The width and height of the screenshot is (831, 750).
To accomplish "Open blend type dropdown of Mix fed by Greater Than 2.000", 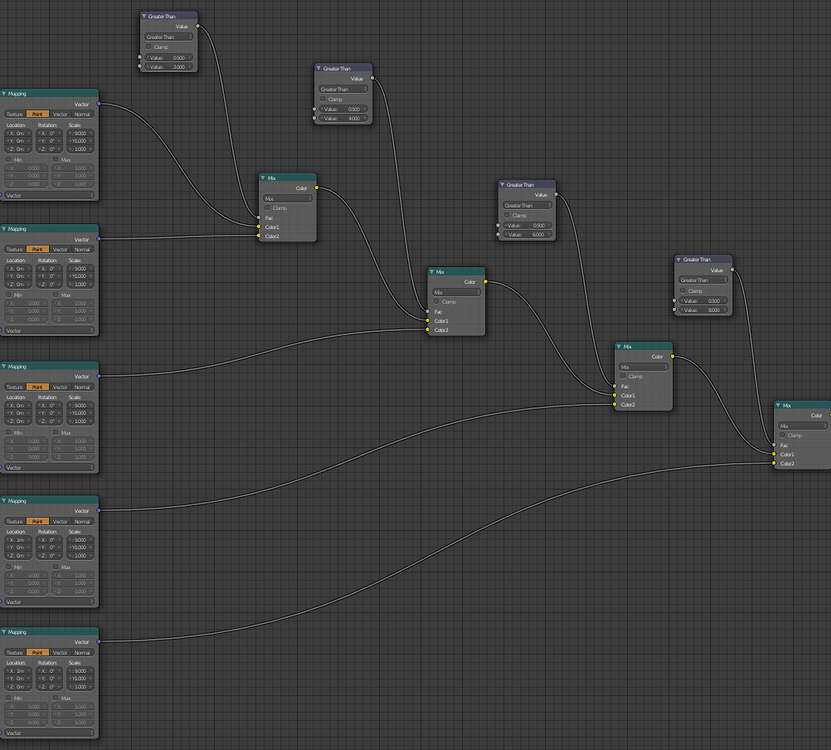I will (x=288, y=198).
